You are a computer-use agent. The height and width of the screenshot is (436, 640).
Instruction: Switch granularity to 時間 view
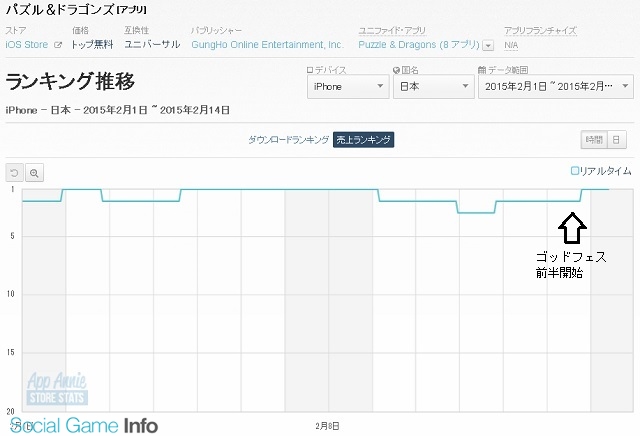pyautogui.click(x=594, y=139)
